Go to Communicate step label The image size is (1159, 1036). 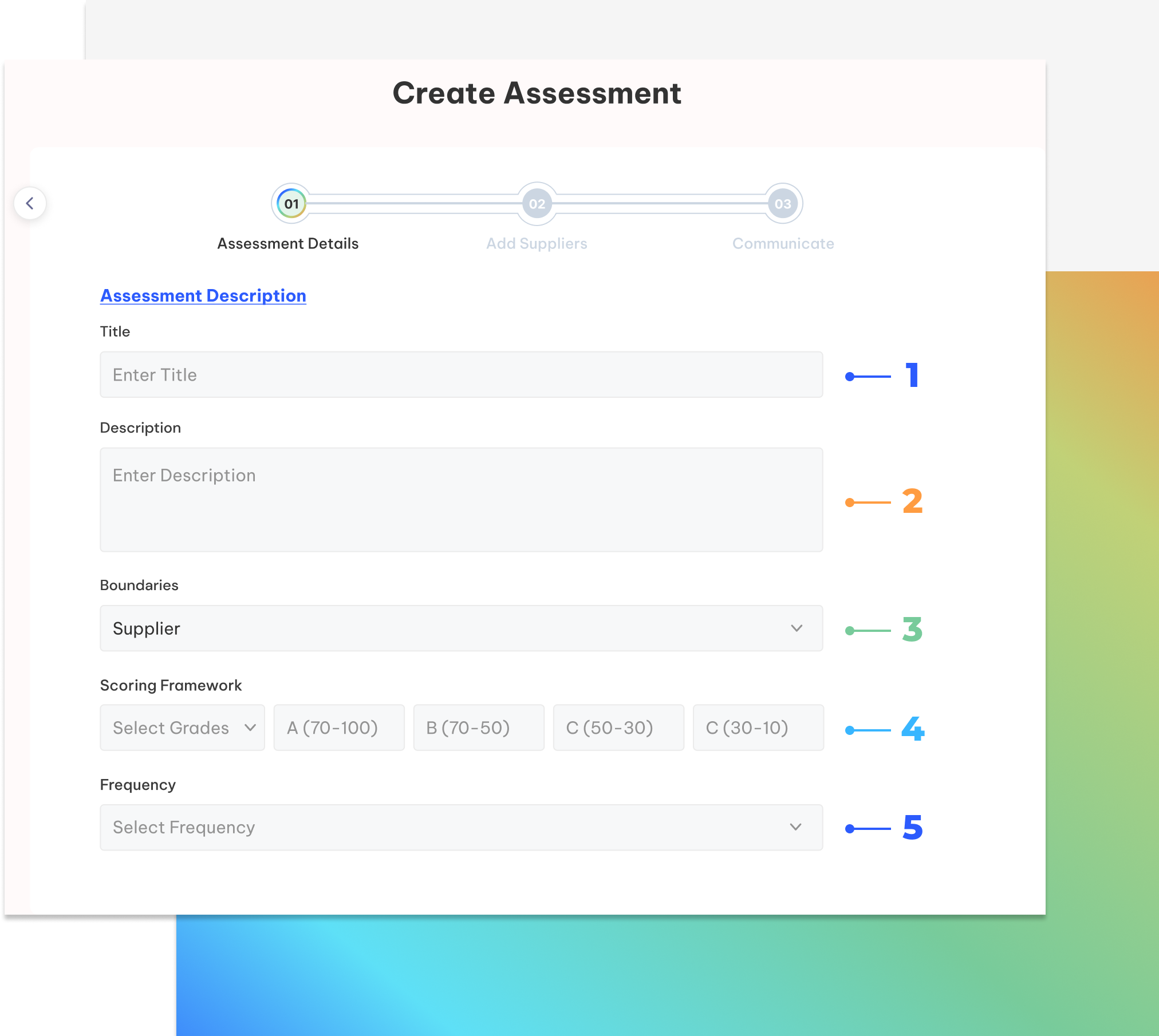point(783,244)
